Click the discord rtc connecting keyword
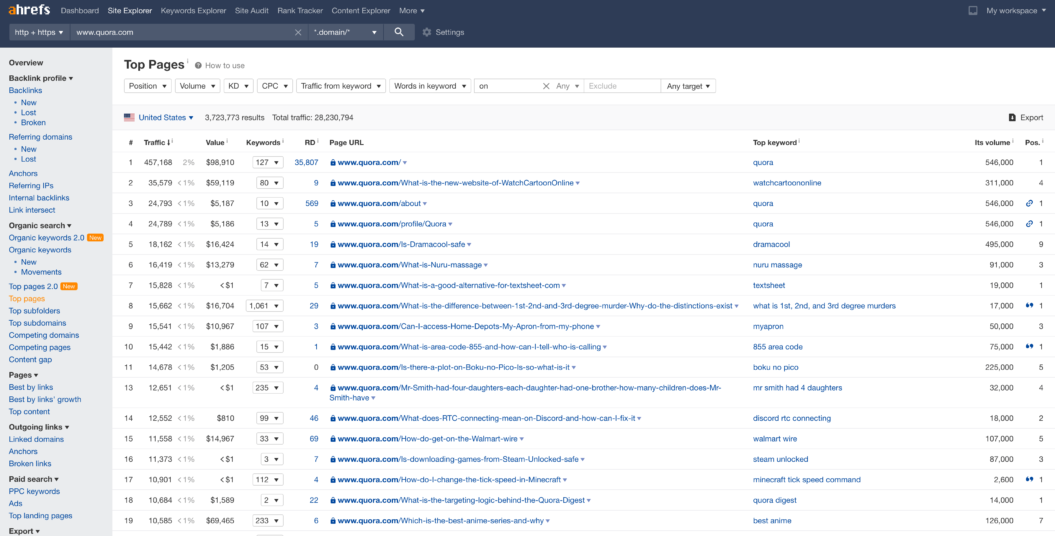 [792, 418]
